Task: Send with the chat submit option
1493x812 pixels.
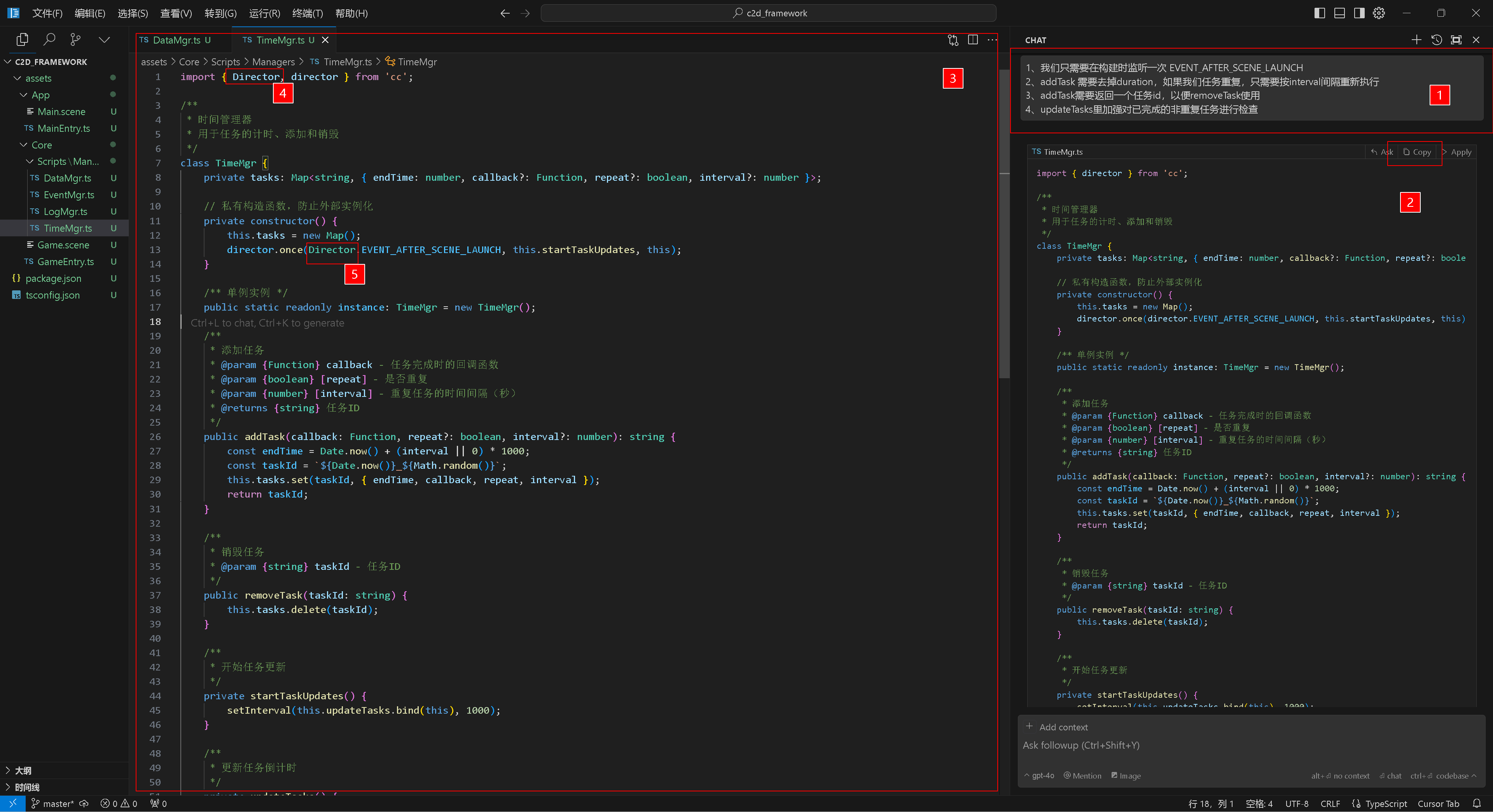Action: coord(1390,775)
